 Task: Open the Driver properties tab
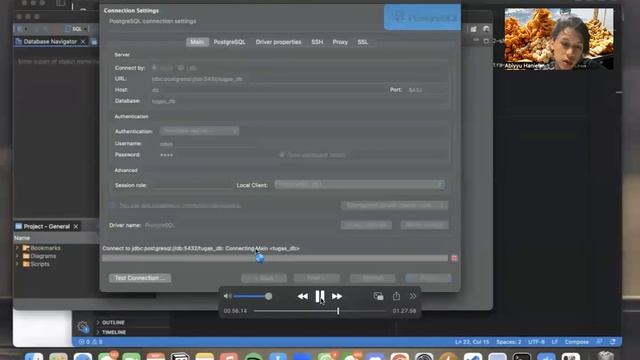pos(278,42)
